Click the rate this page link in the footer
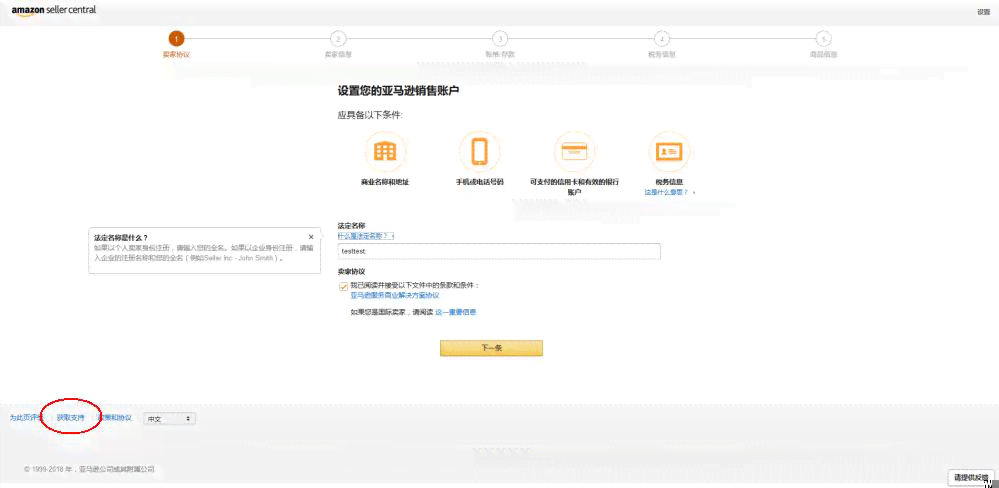The width and height of the screenshot is (999, 488). point(26,418)
